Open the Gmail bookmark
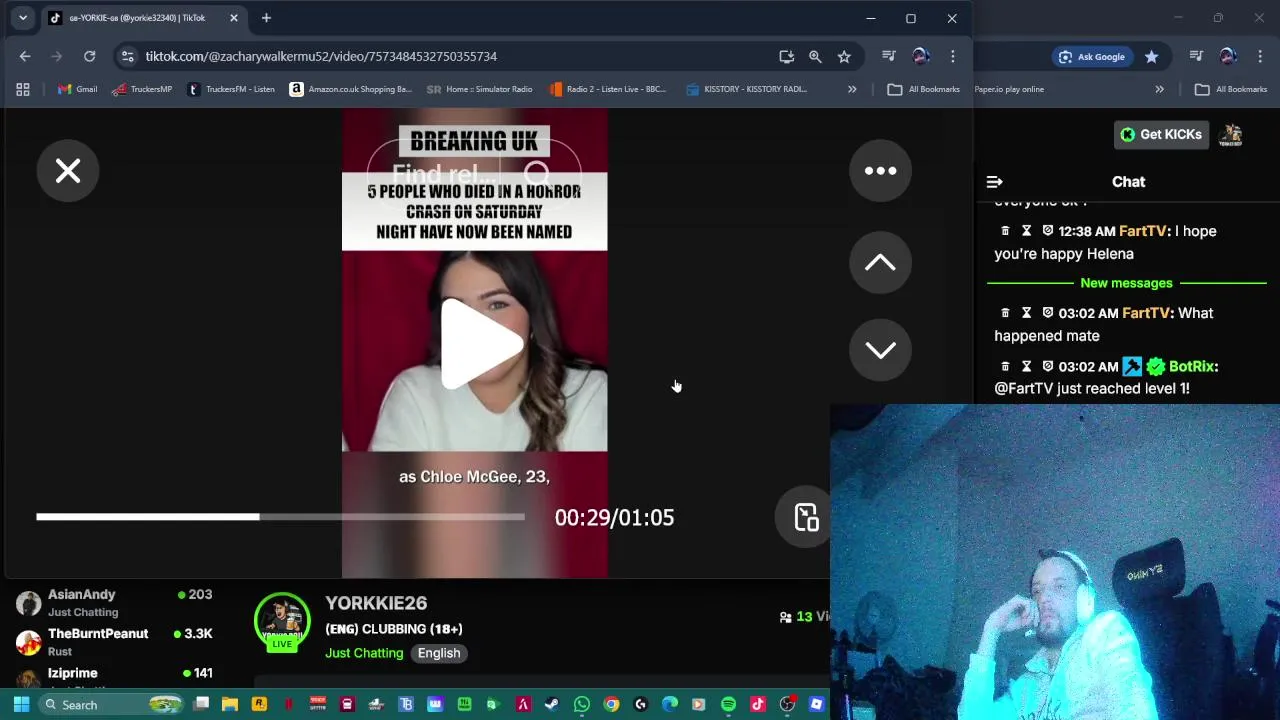 point(77,89)
